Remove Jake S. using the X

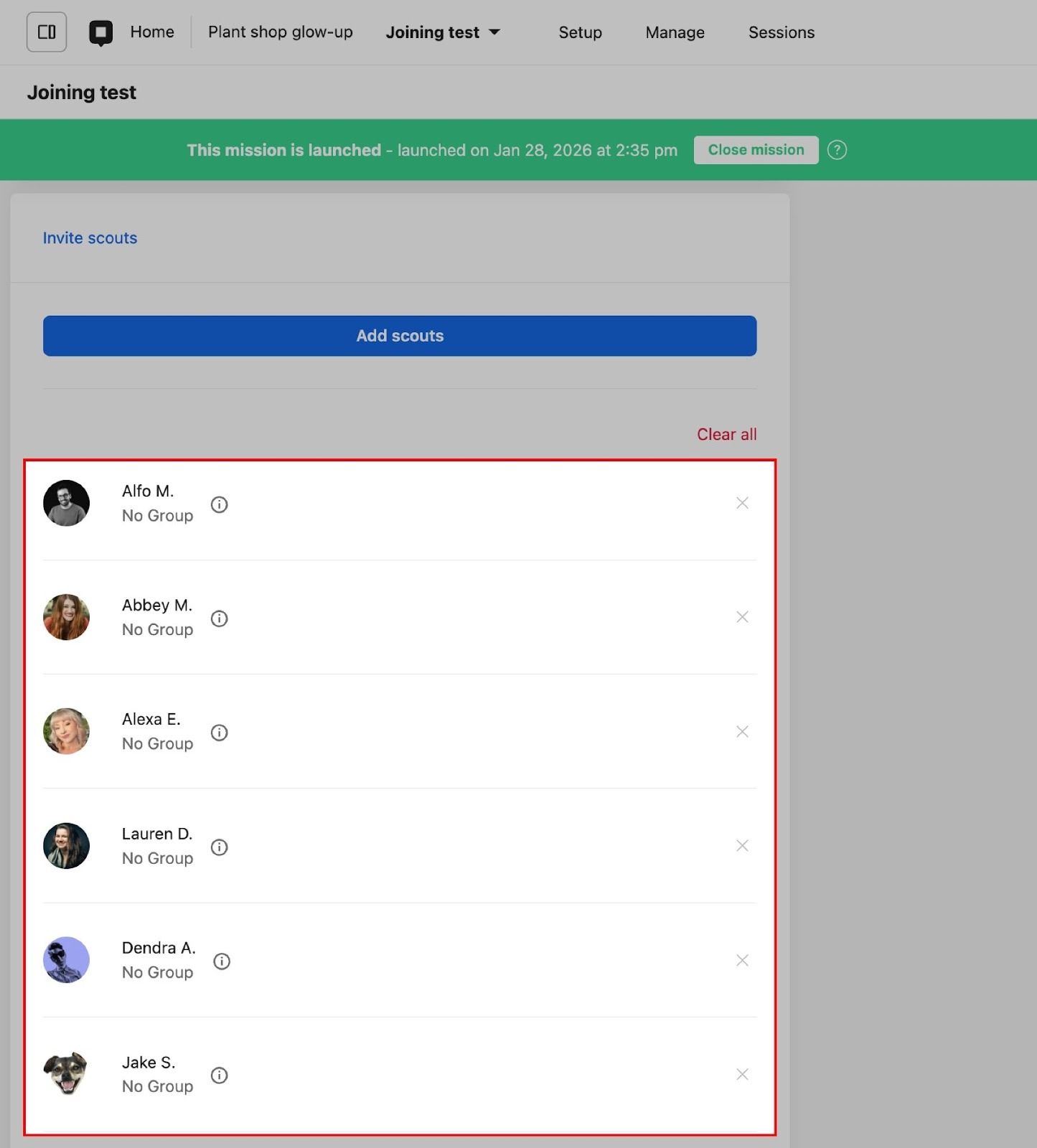tap(742, 1074)
